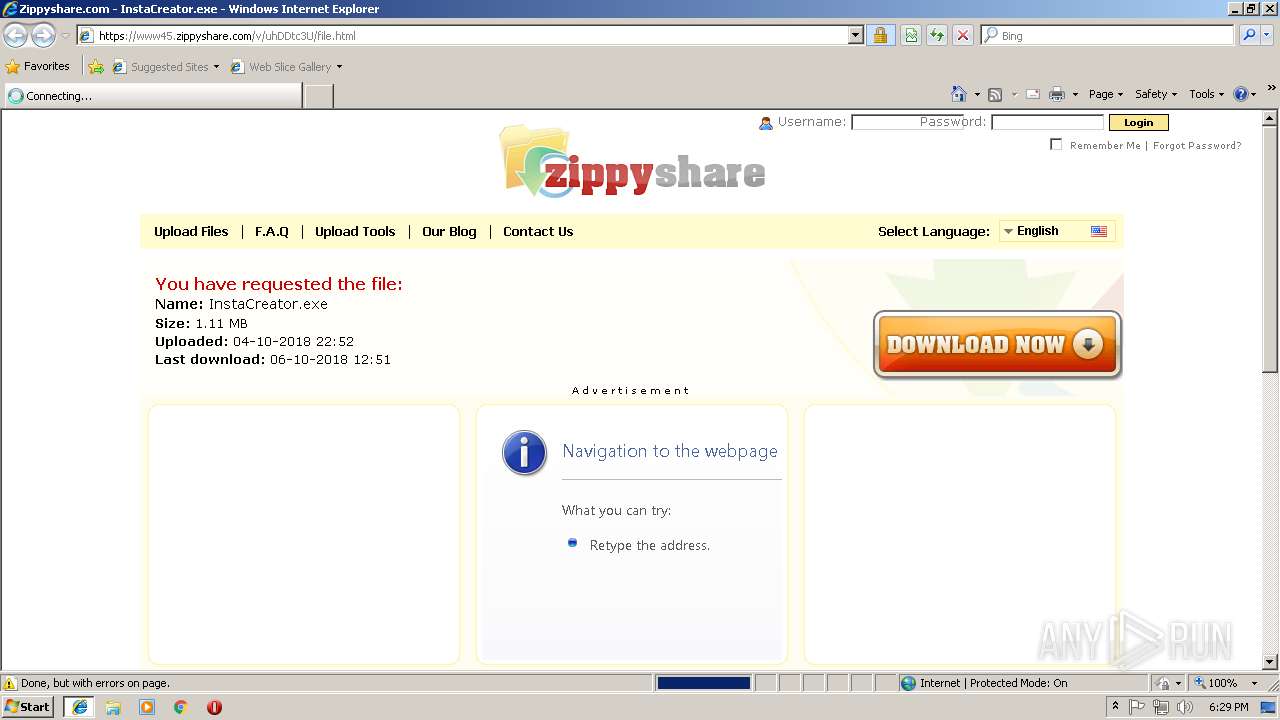Viewport: 1280px width, 720px height.
Task: Open the Suggested Sites dropdown
Action: click(166, 67)
